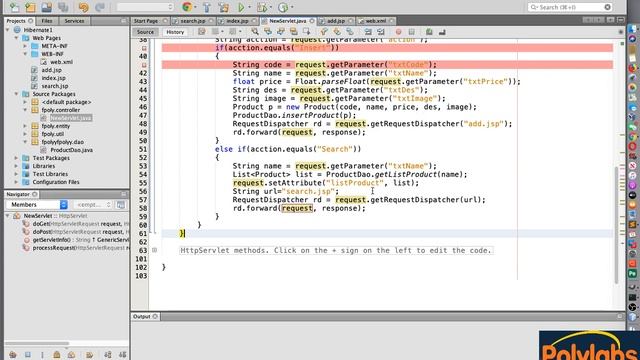Click the Comment icon in editor toolbar
The height and width of the screenshot is (360, 640).
[429, 31]
